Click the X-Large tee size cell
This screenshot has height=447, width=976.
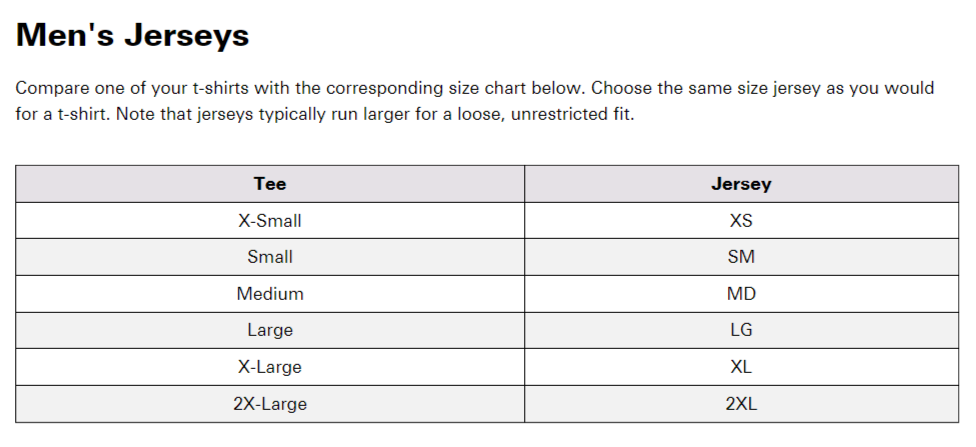(270, 367)
